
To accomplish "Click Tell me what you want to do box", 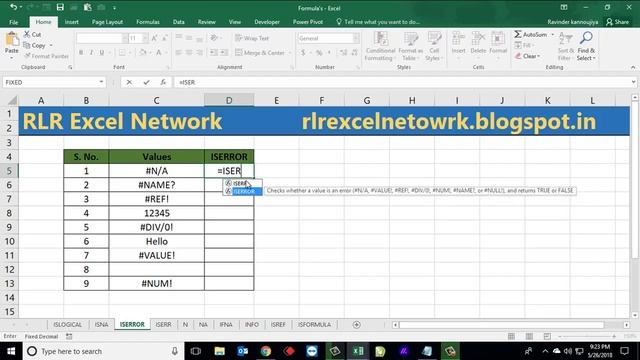I will tap(378, 22).
